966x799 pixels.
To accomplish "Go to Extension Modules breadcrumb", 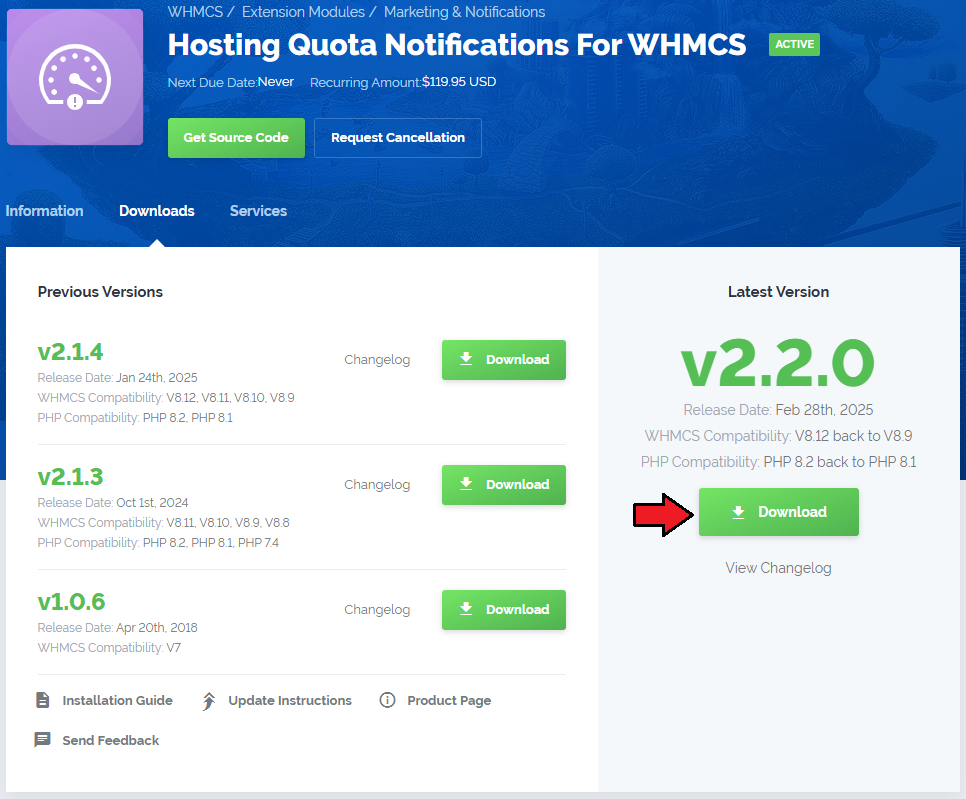I will pos(303,12).
